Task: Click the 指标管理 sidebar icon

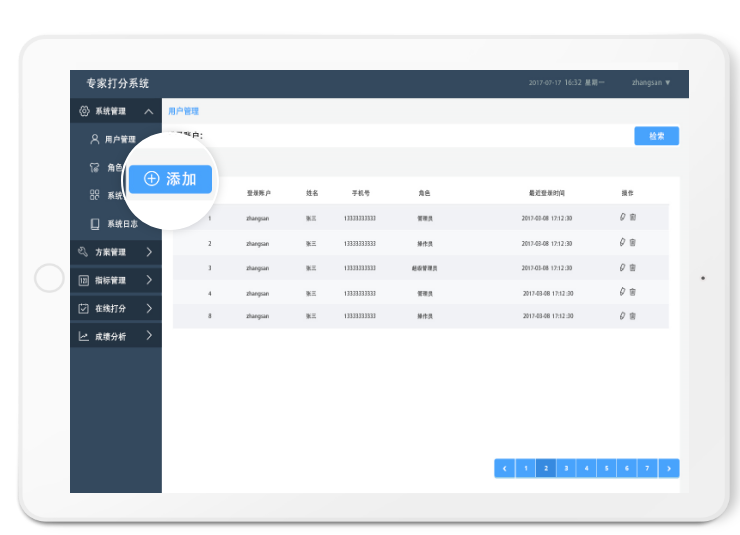Action: tap(84, 281)
